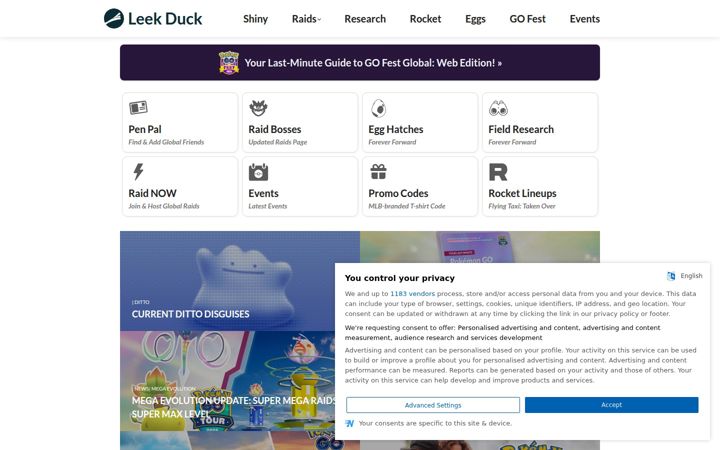Click the 'Join & Host Global Raids' subtitle
Screen dimensions: 720x450
click(164, 206)
